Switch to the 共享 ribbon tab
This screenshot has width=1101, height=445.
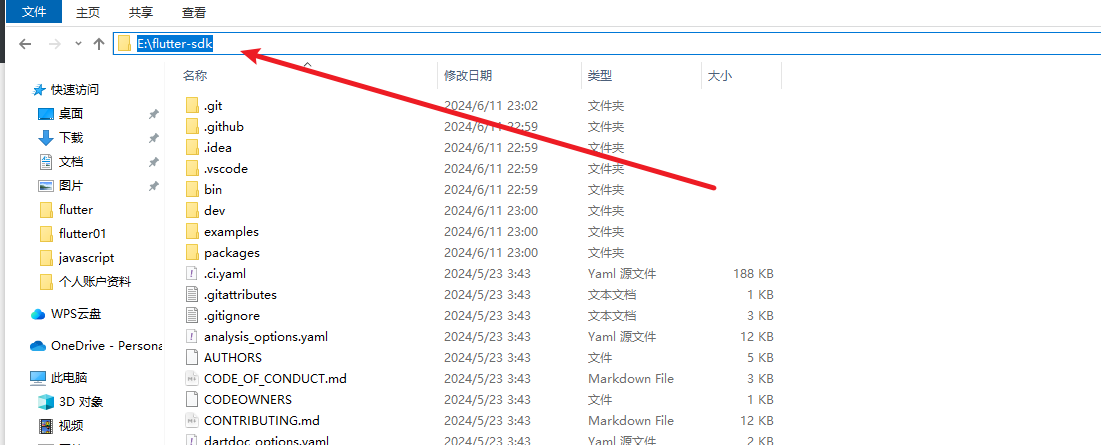point(141,13)
